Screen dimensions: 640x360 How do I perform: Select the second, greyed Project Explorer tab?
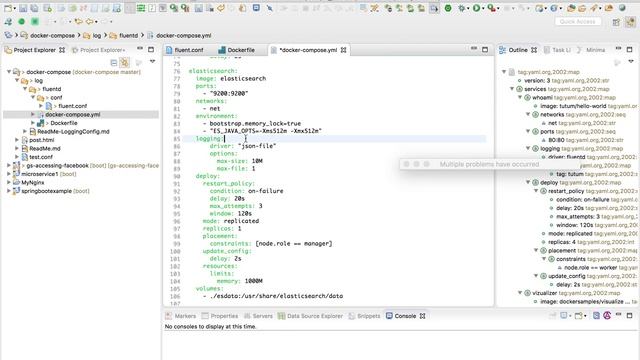(98, 50)
